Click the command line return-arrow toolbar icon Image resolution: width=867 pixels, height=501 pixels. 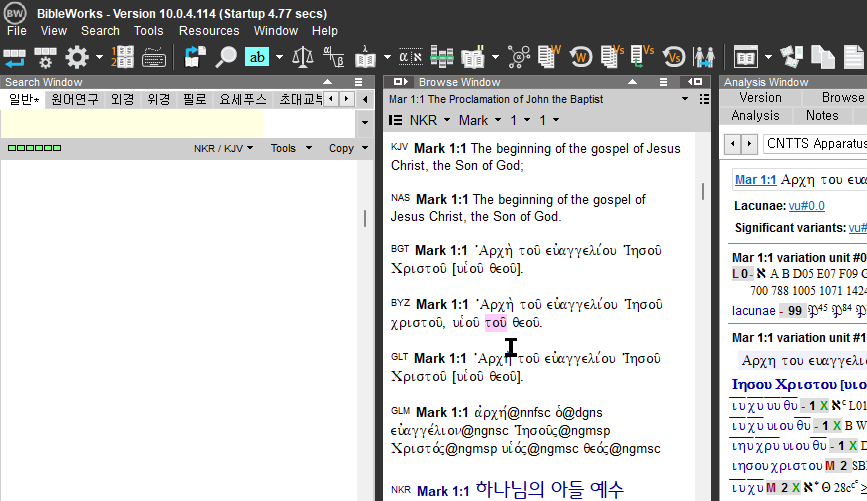pos(14,57)
